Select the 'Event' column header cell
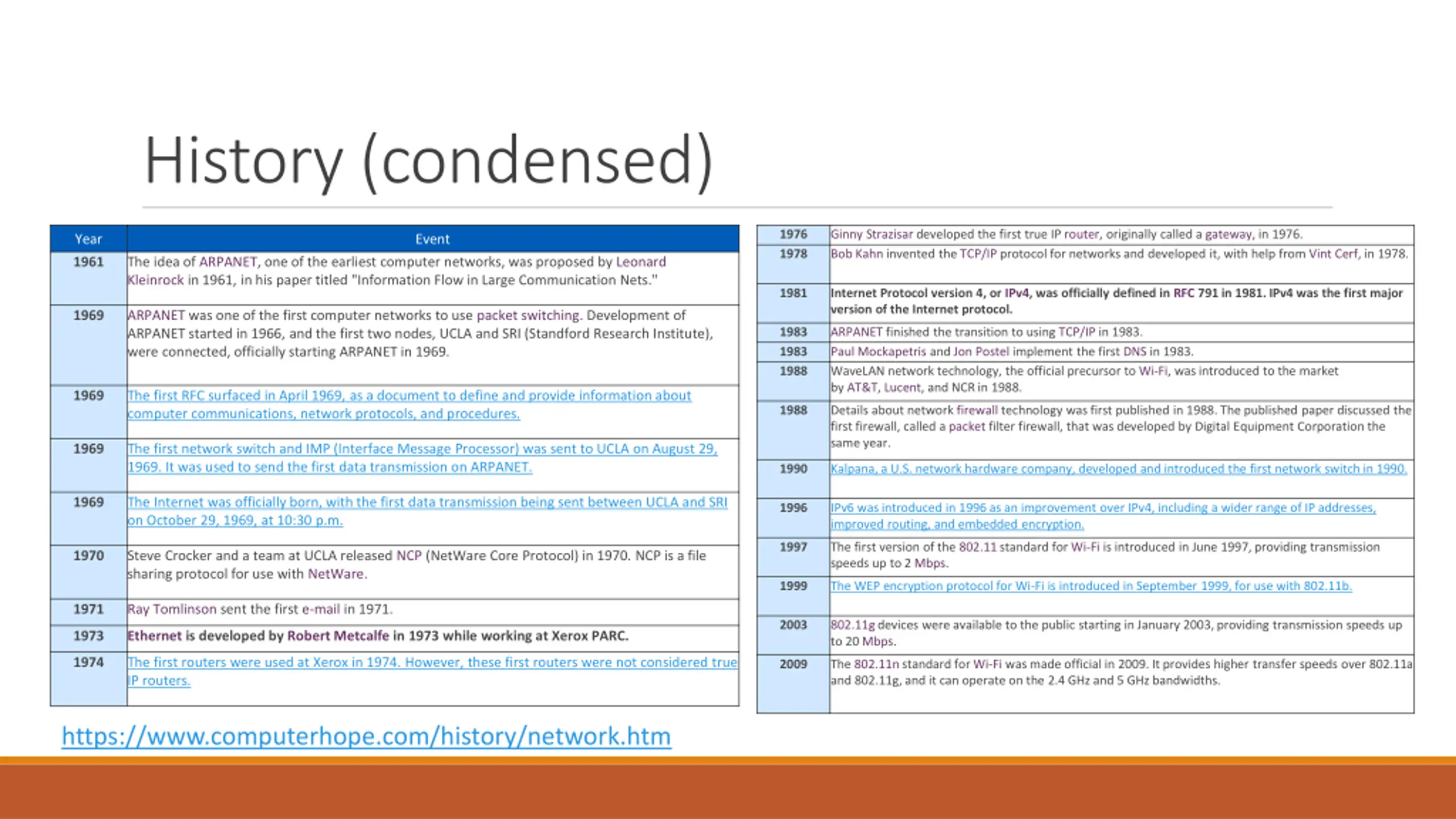This screenshot has height=819, width=1456. (x=432, y=239)
